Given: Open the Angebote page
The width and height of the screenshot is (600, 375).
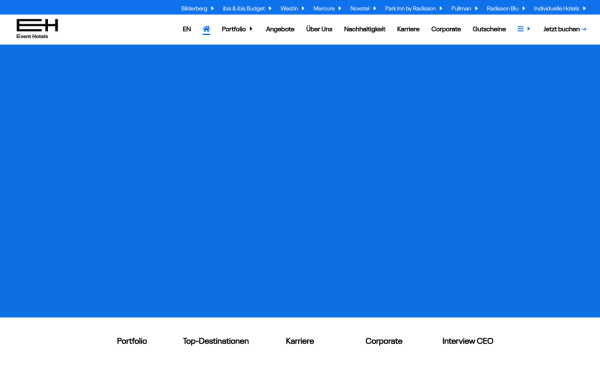Looking at the screenshot, I should [280, 29].
